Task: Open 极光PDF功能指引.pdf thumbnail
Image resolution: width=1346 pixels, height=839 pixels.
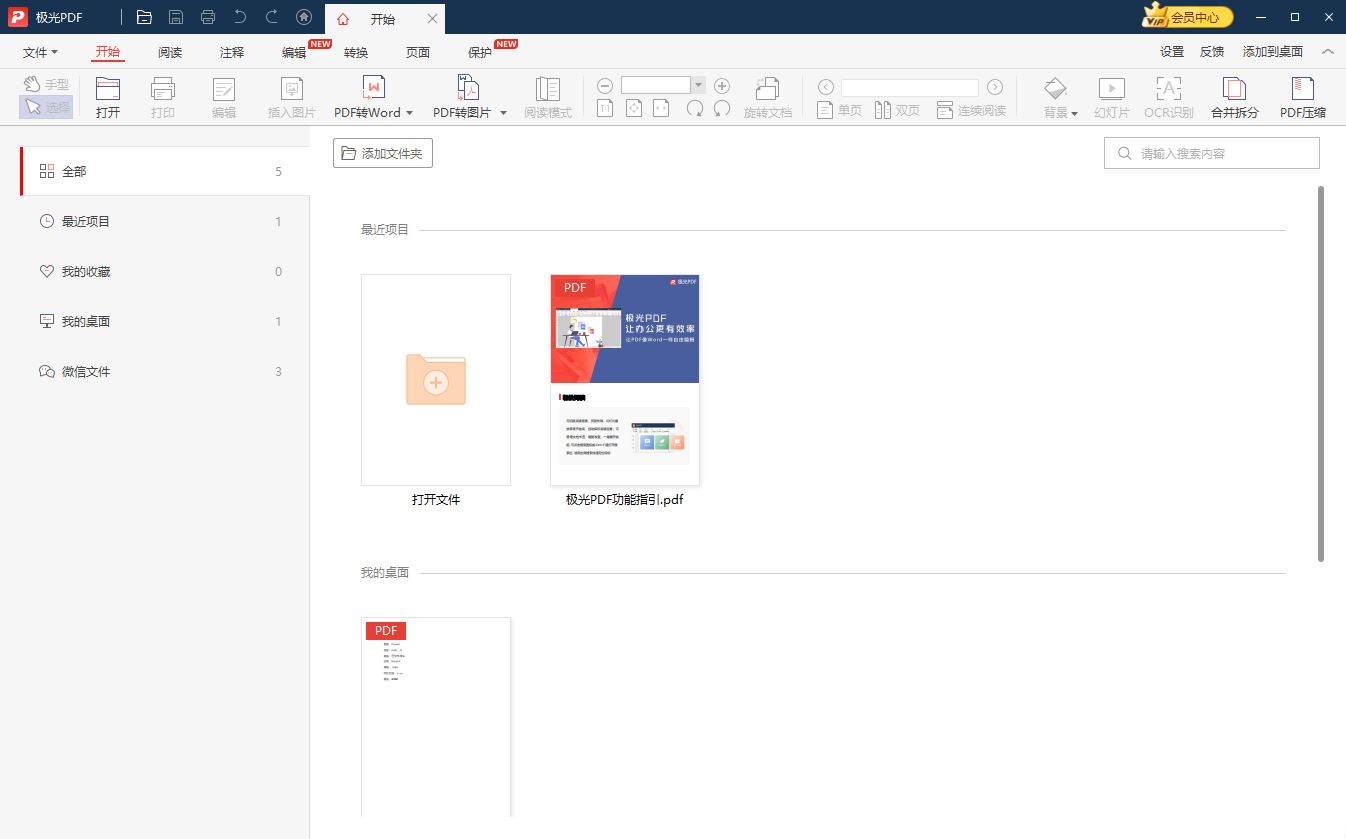Action: pos(625,380)
